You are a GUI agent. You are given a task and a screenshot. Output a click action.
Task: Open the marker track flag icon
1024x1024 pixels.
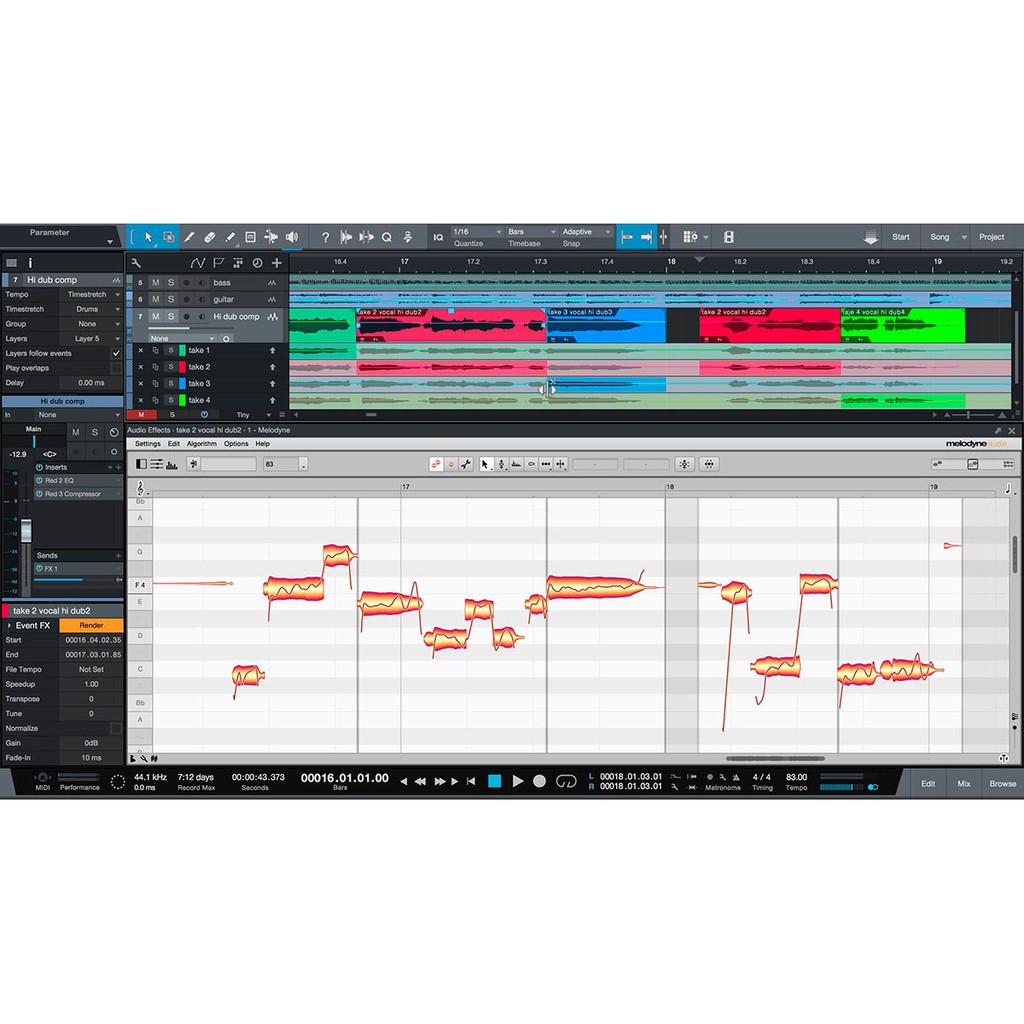218,263
